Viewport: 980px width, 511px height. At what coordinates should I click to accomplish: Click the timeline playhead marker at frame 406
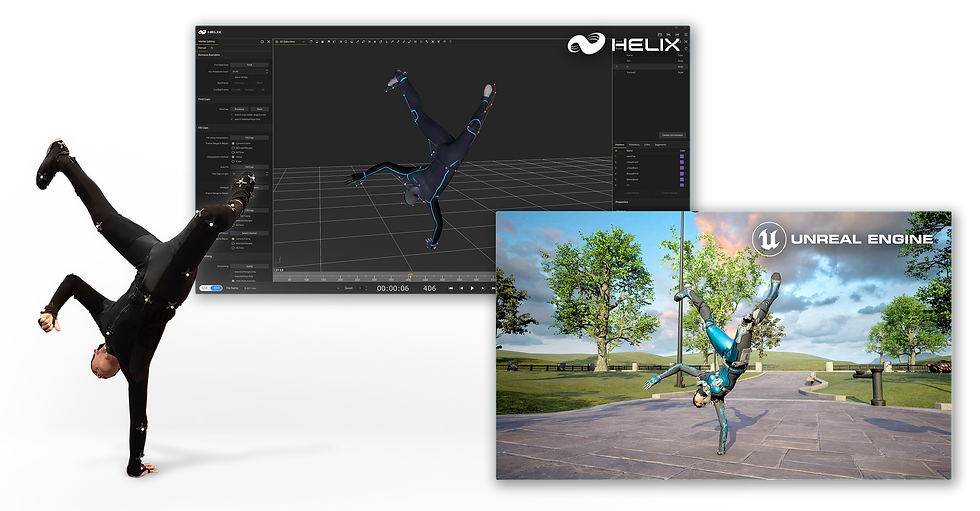(411, 277)
